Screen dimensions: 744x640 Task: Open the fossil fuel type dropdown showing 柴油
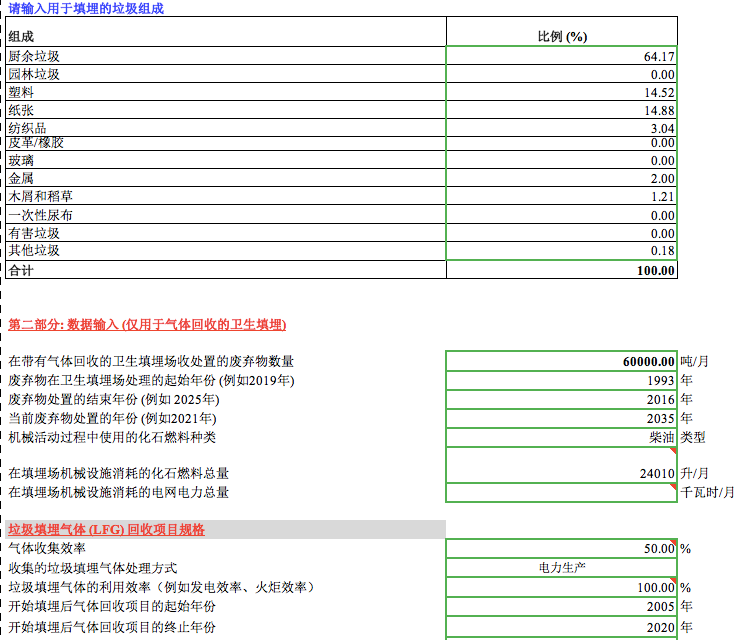561,437
